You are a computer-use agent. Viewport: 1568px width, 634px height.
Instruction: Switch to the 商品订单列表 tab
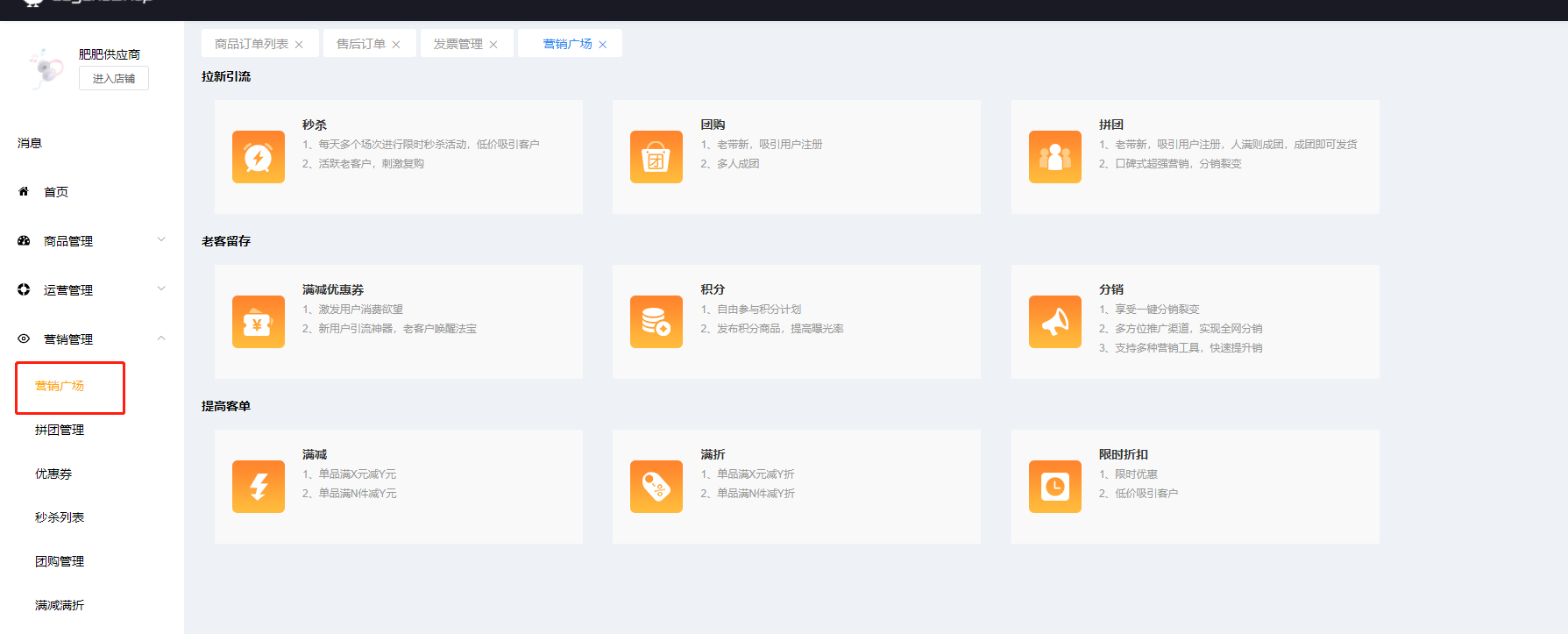[x=252, y=44]
